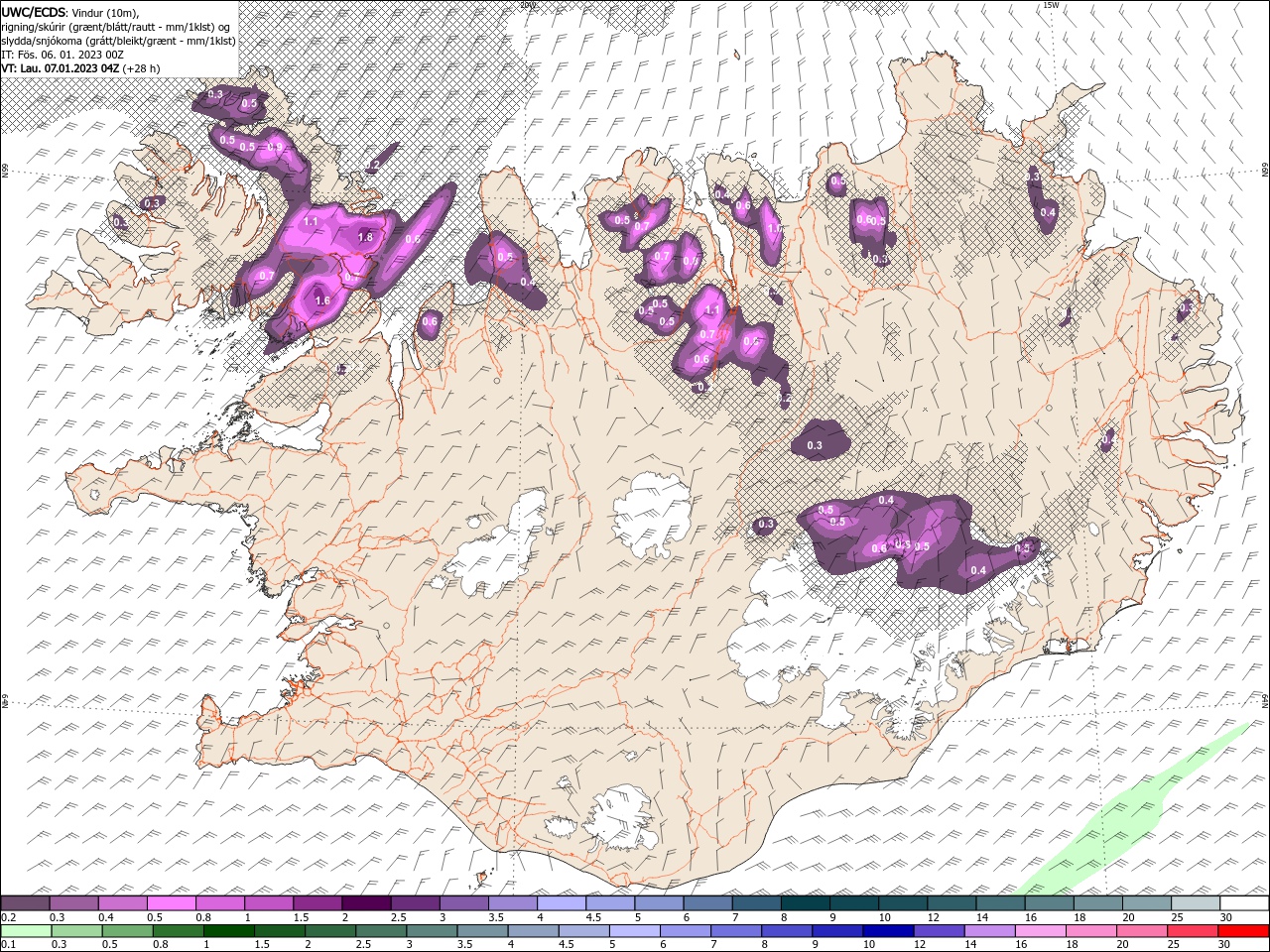Click the upper legend swatch starting at 0.3
This screenshot has height=952, width=1270.
(73, 903)
